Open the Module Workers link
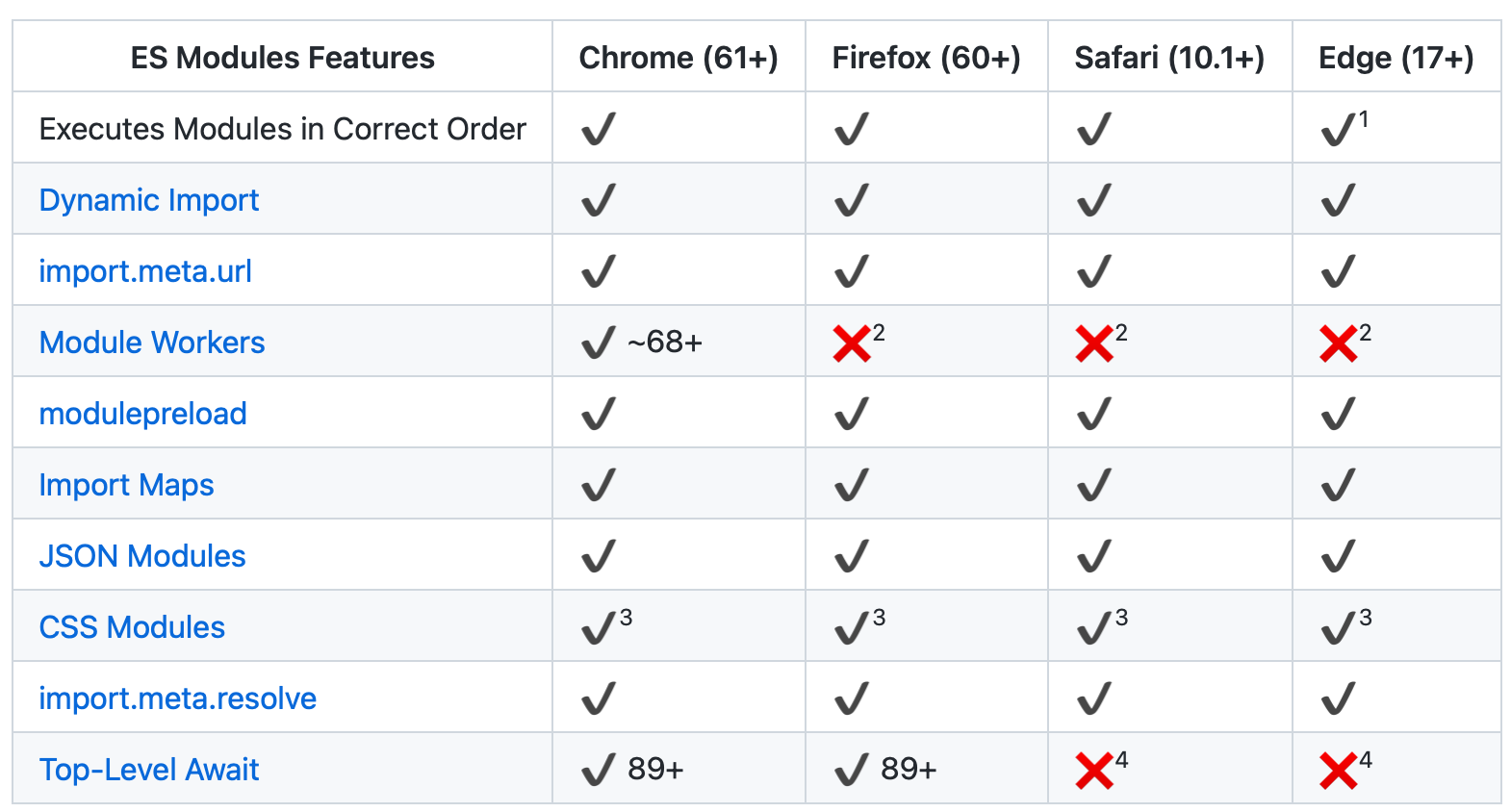The image size is (1511, 812). click(152, 343)
